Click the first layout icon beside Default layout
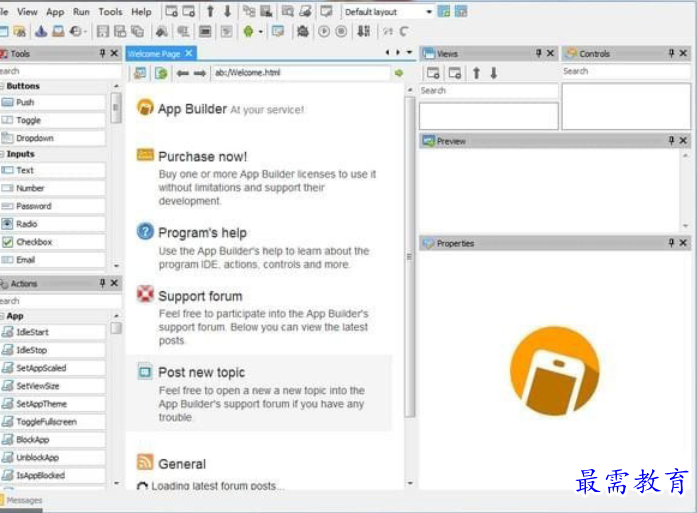 coord(444,12)
